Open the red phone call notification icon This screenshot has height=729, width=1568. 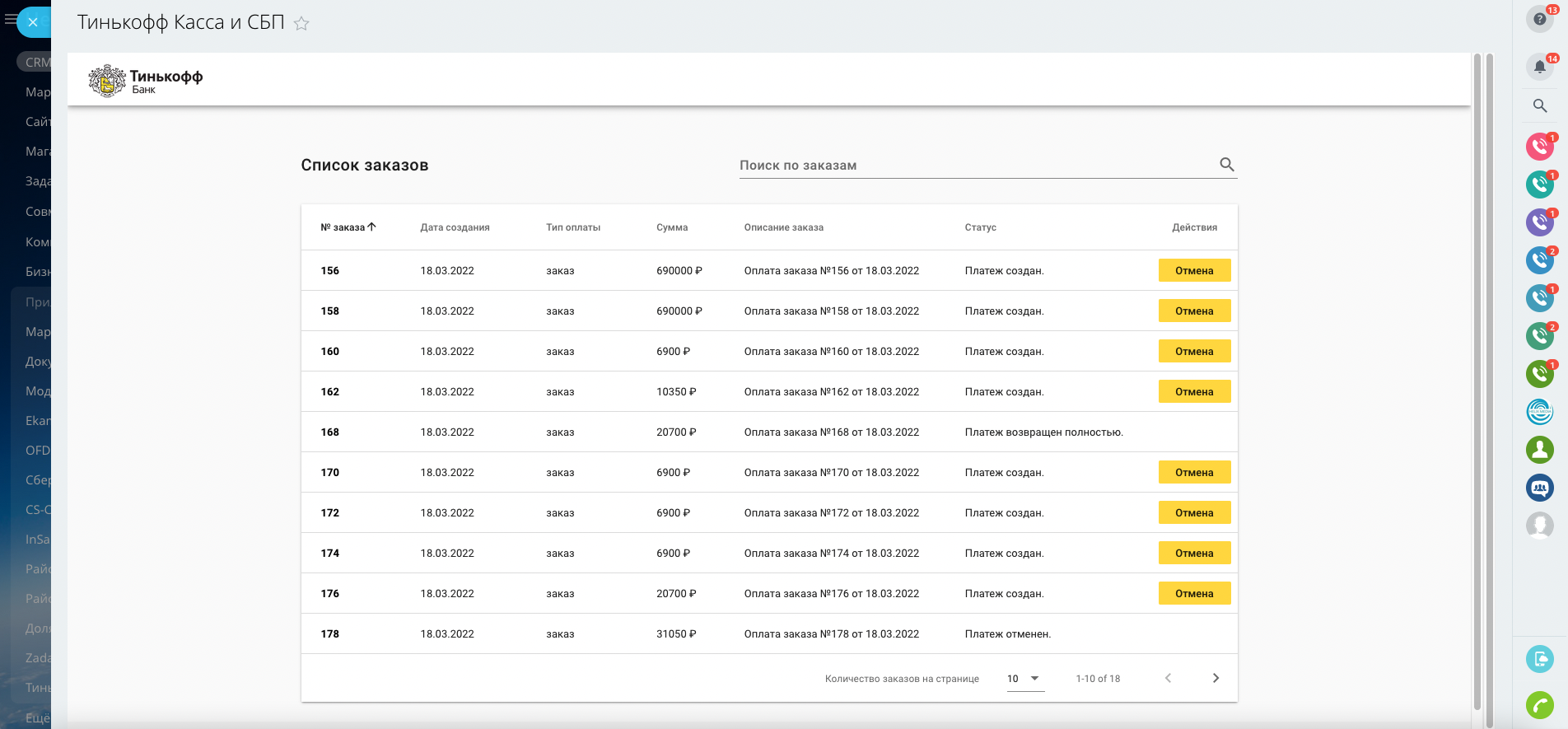(1539, 147)
